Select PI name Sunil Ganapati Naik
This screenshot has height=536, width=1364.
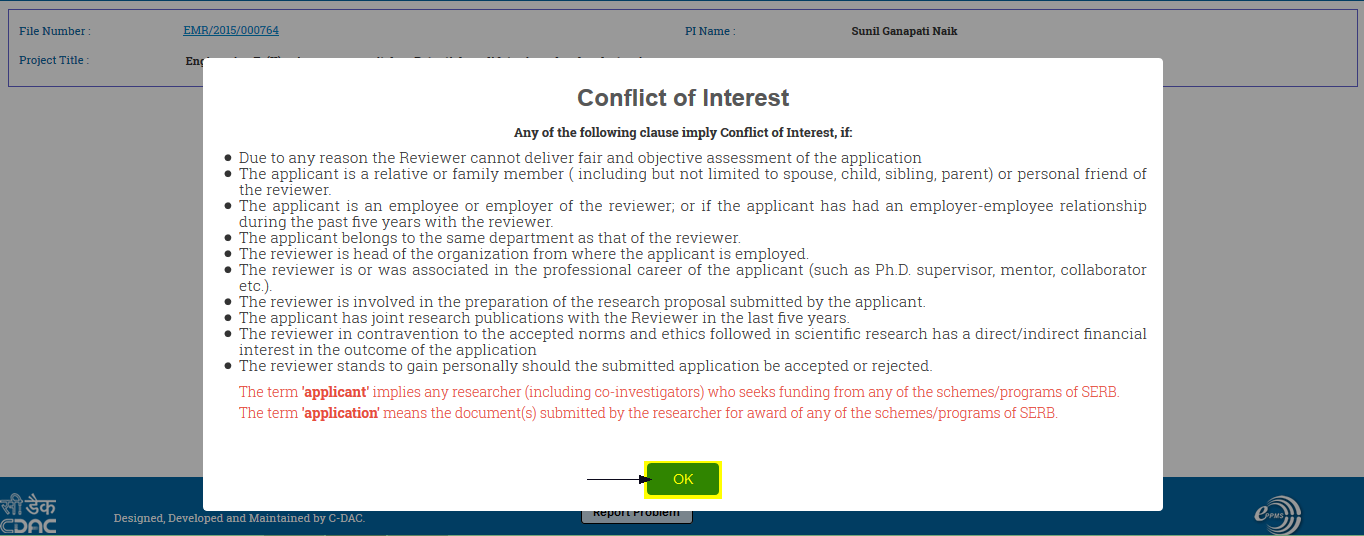click(904, 31)
